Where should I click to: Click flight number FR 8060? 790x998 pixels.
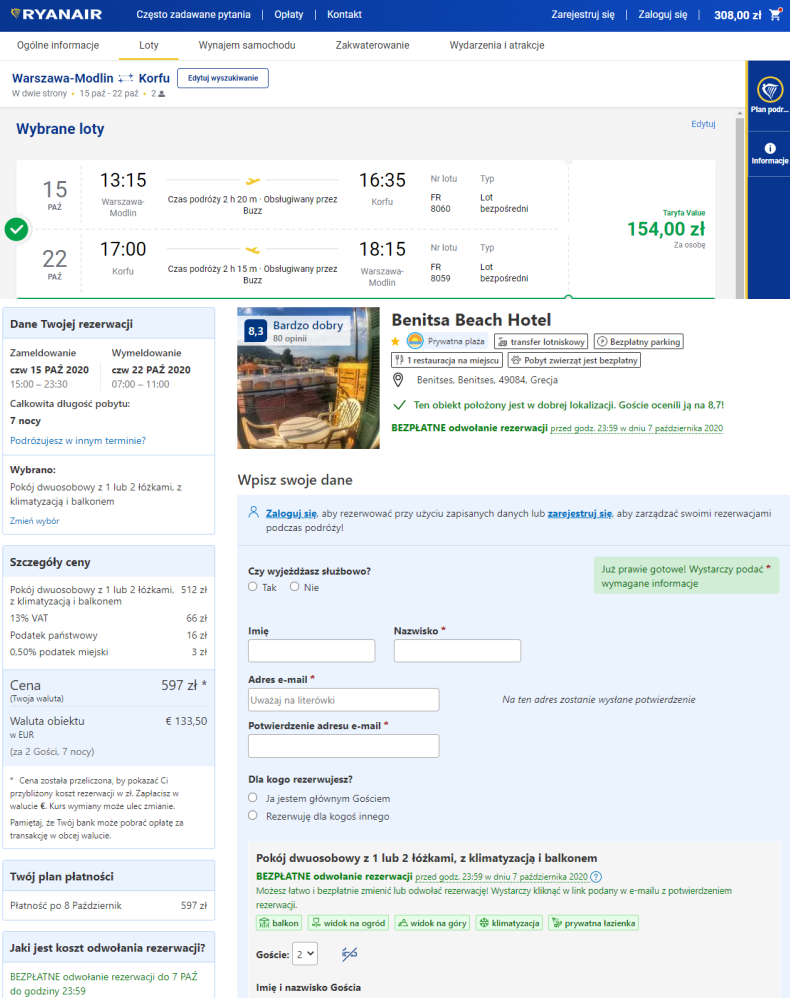click(x=441, y=203)
